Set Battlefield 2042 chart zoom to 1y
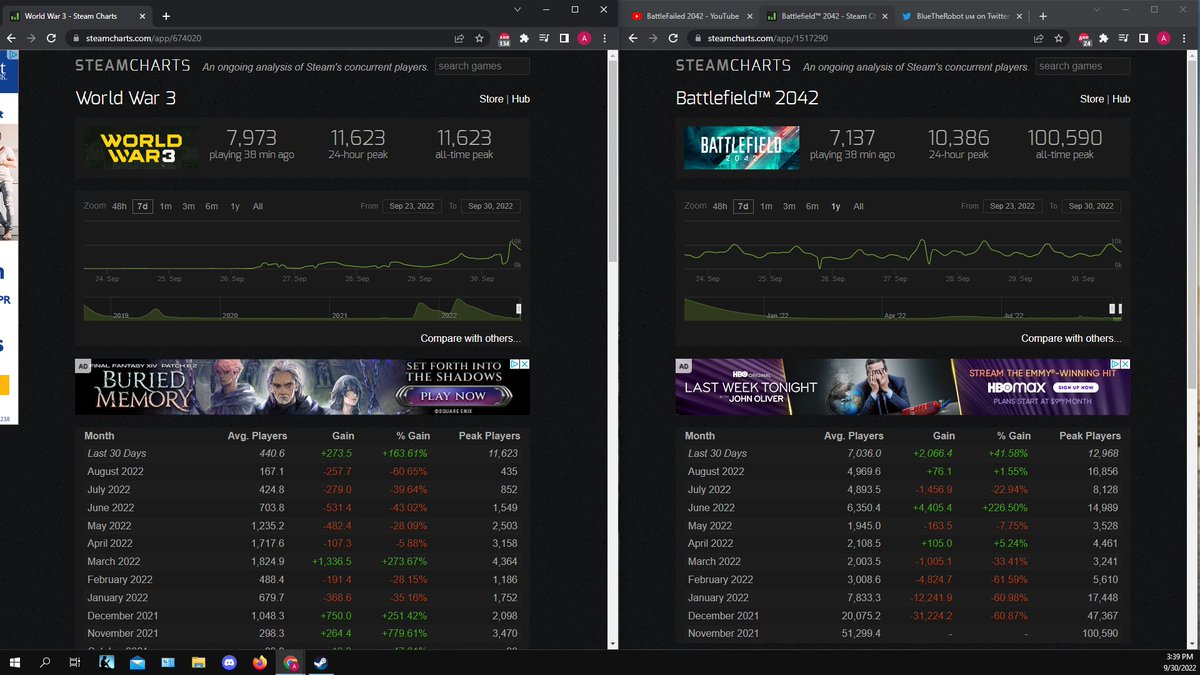The height and width of the screenshot is (675, 1200). tap(835, 206)
